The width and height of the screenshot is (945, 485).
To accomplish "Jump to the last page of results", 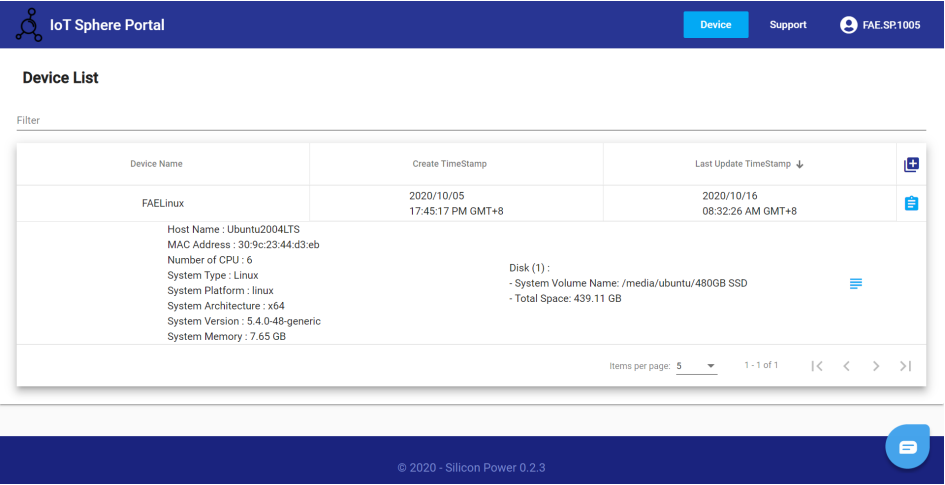I will tap(905, 366).
